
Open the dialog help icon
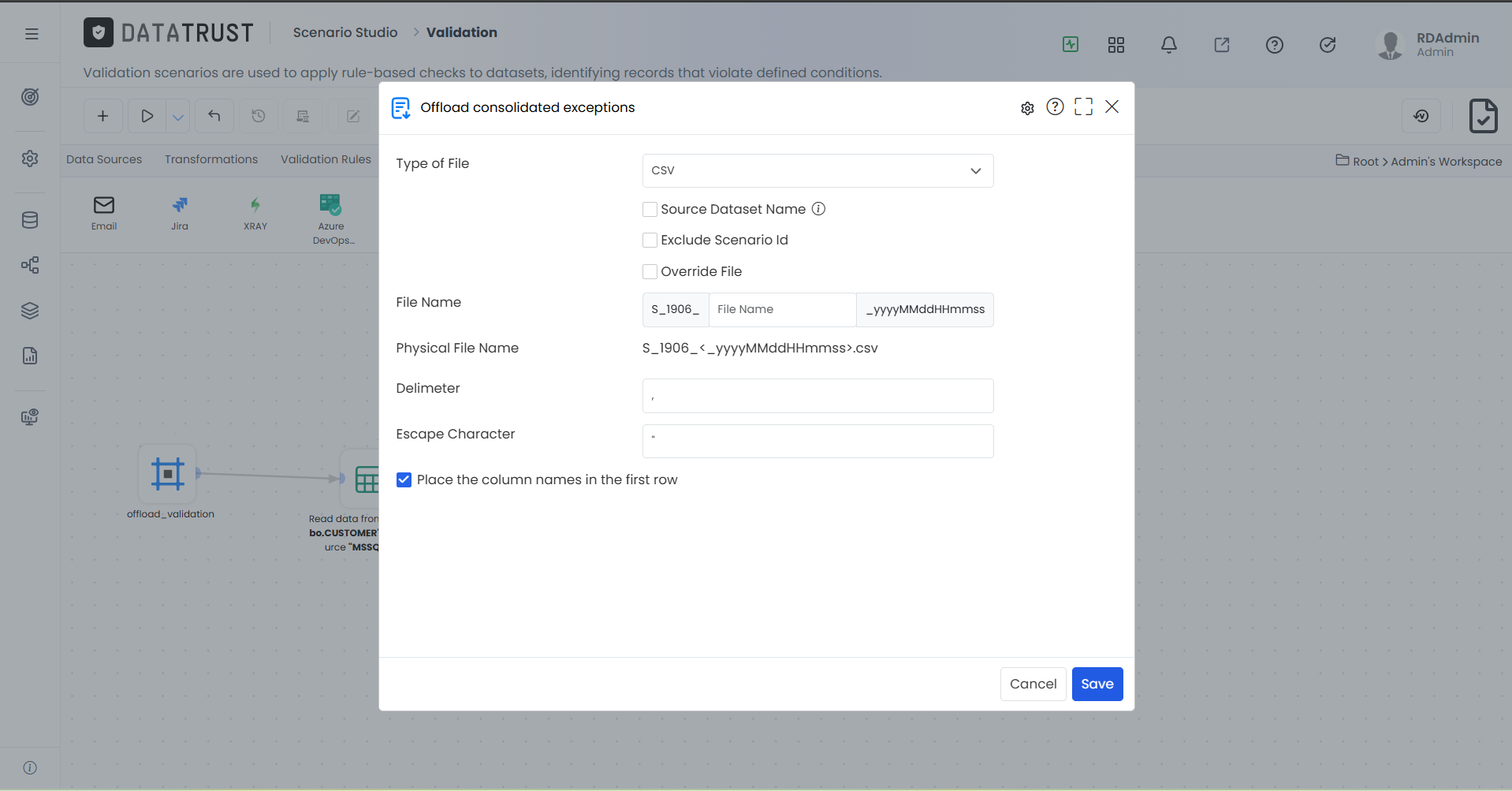point(1055,106)
